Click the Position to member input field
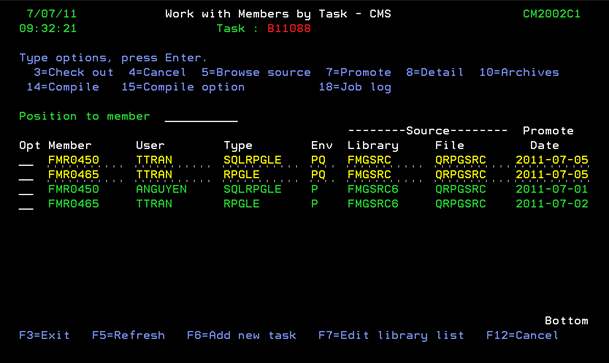This screenshot has height=363, width=609. pos(201,116)
